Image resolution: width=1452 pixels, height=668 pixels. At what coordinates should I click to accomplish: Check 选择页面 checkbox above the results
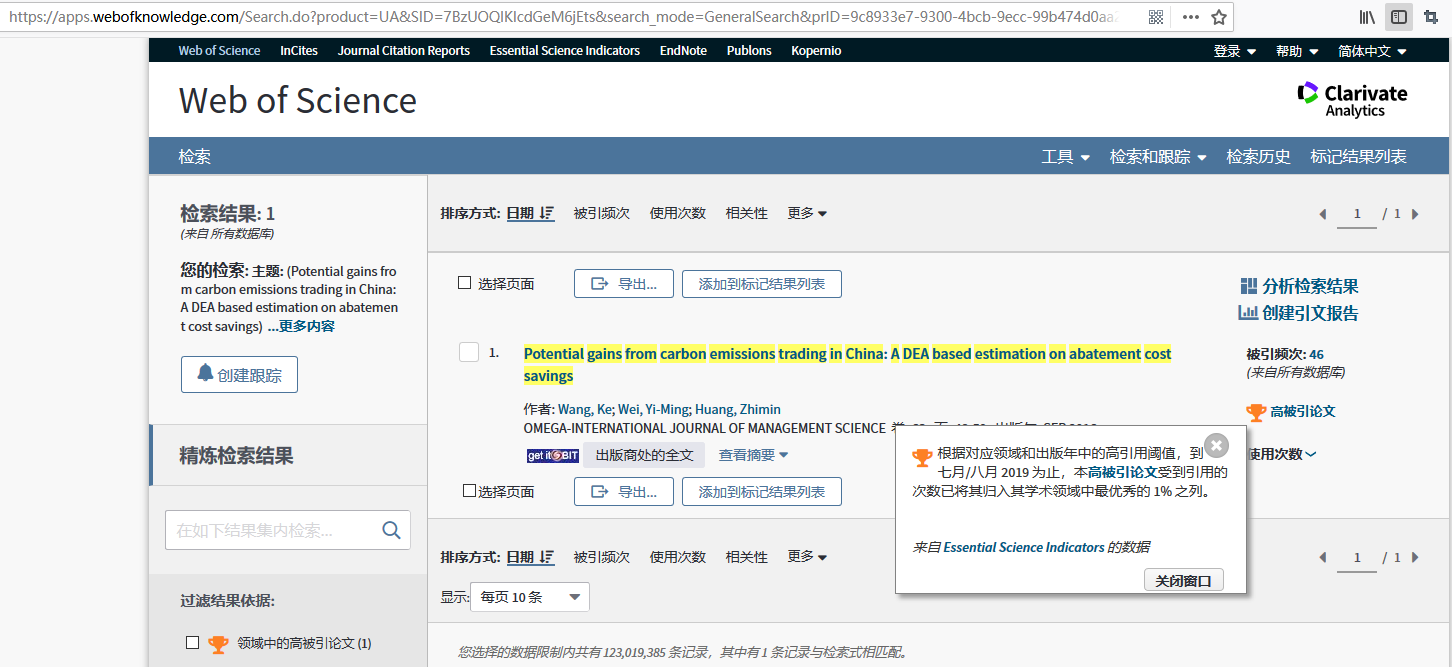coord(464,283)
